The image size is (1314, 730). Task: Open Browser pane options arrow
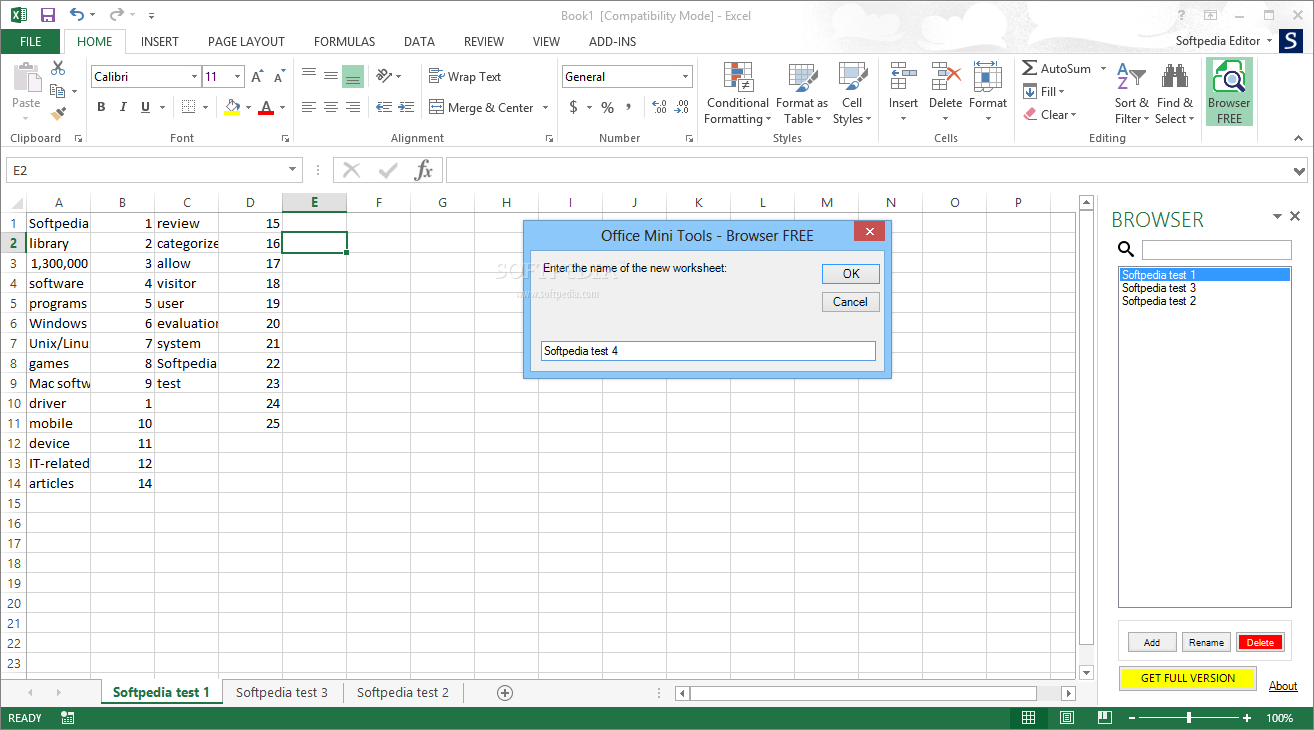coord(1277,217)
